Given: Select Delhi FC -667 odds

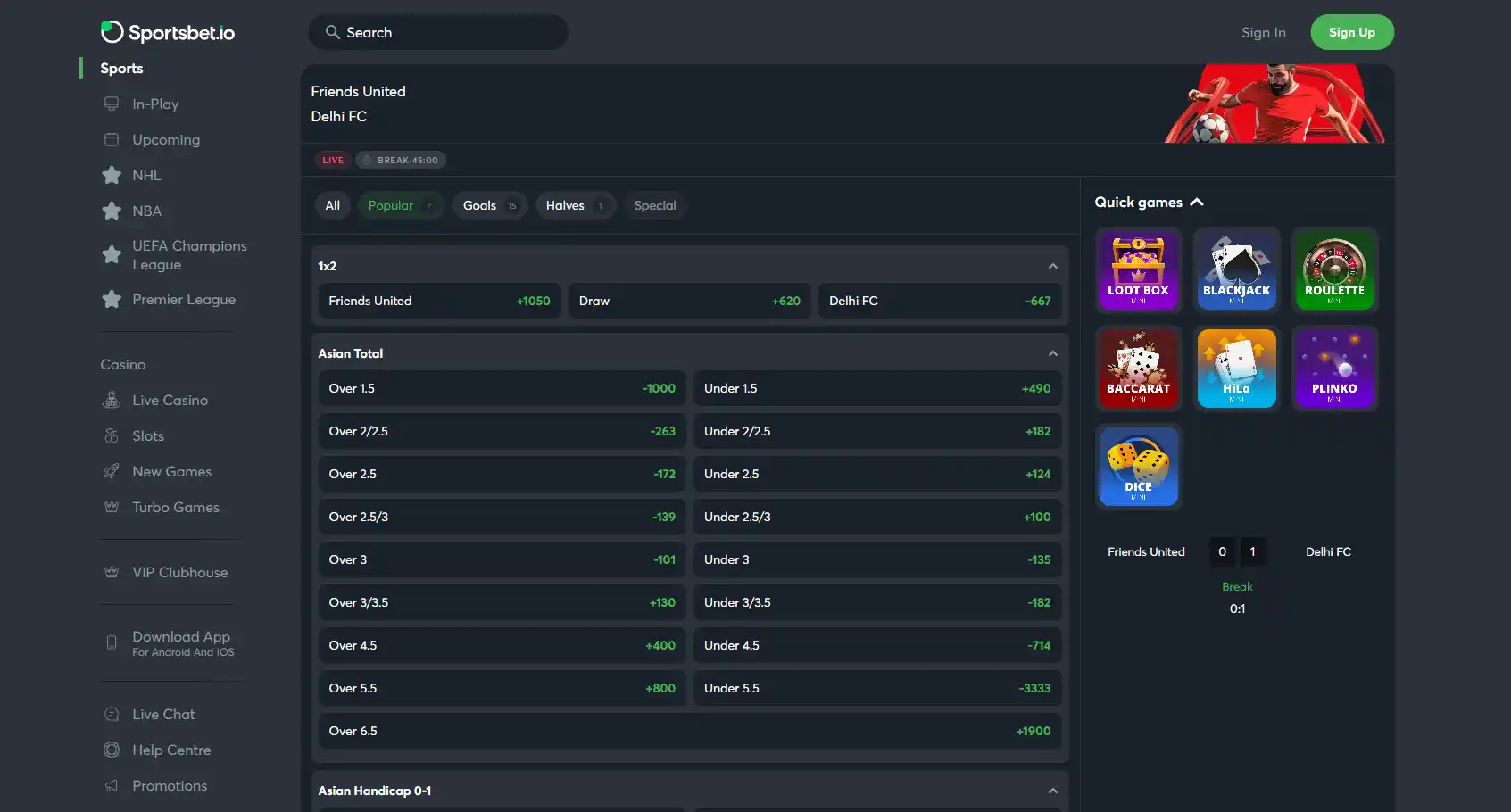Looking at the screenshot, I should [940, 301].
